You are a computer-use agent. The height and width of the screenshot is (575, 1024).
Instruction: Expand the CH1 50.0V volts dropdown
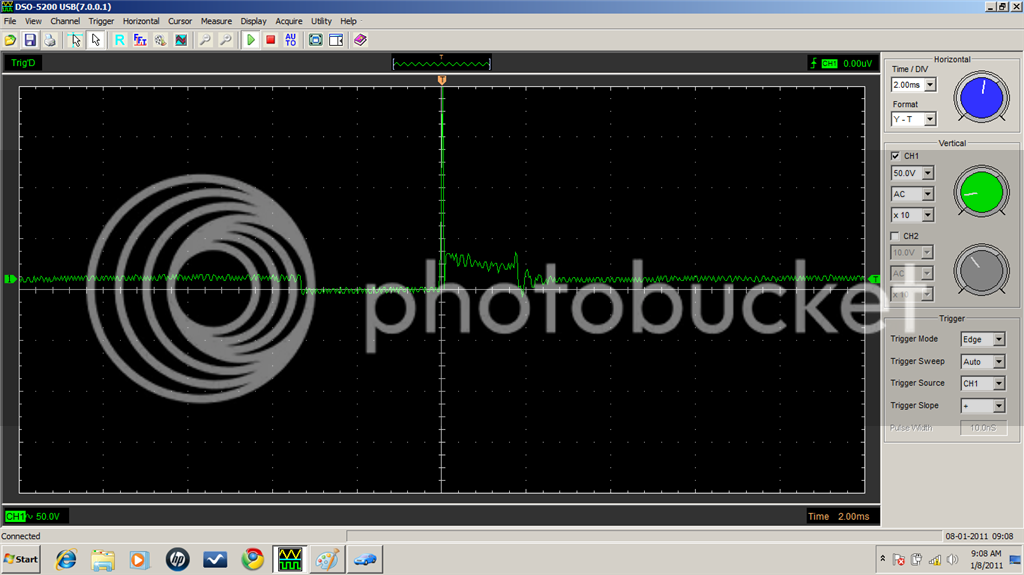pos(928,173)
